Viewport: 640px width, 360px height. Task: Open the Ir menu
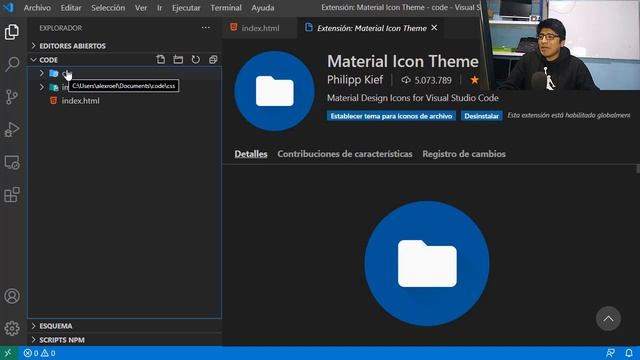pos(160,8)
